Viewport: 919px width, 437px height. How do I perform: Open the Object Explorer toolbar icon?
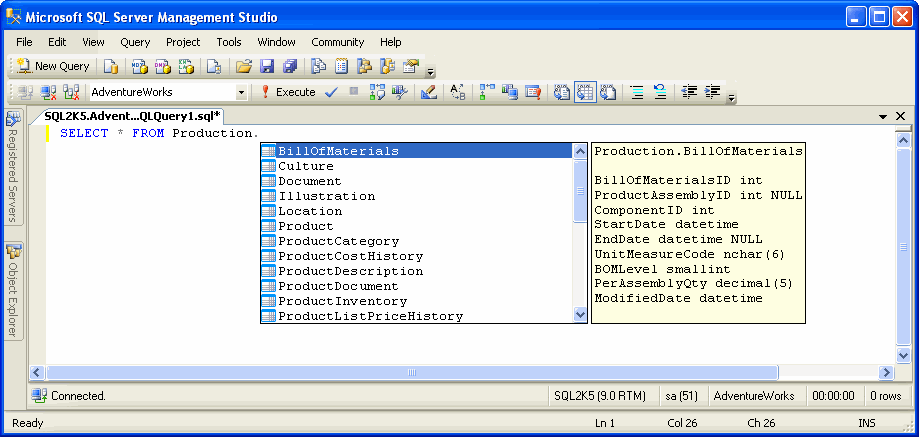[x=365, y=66]
